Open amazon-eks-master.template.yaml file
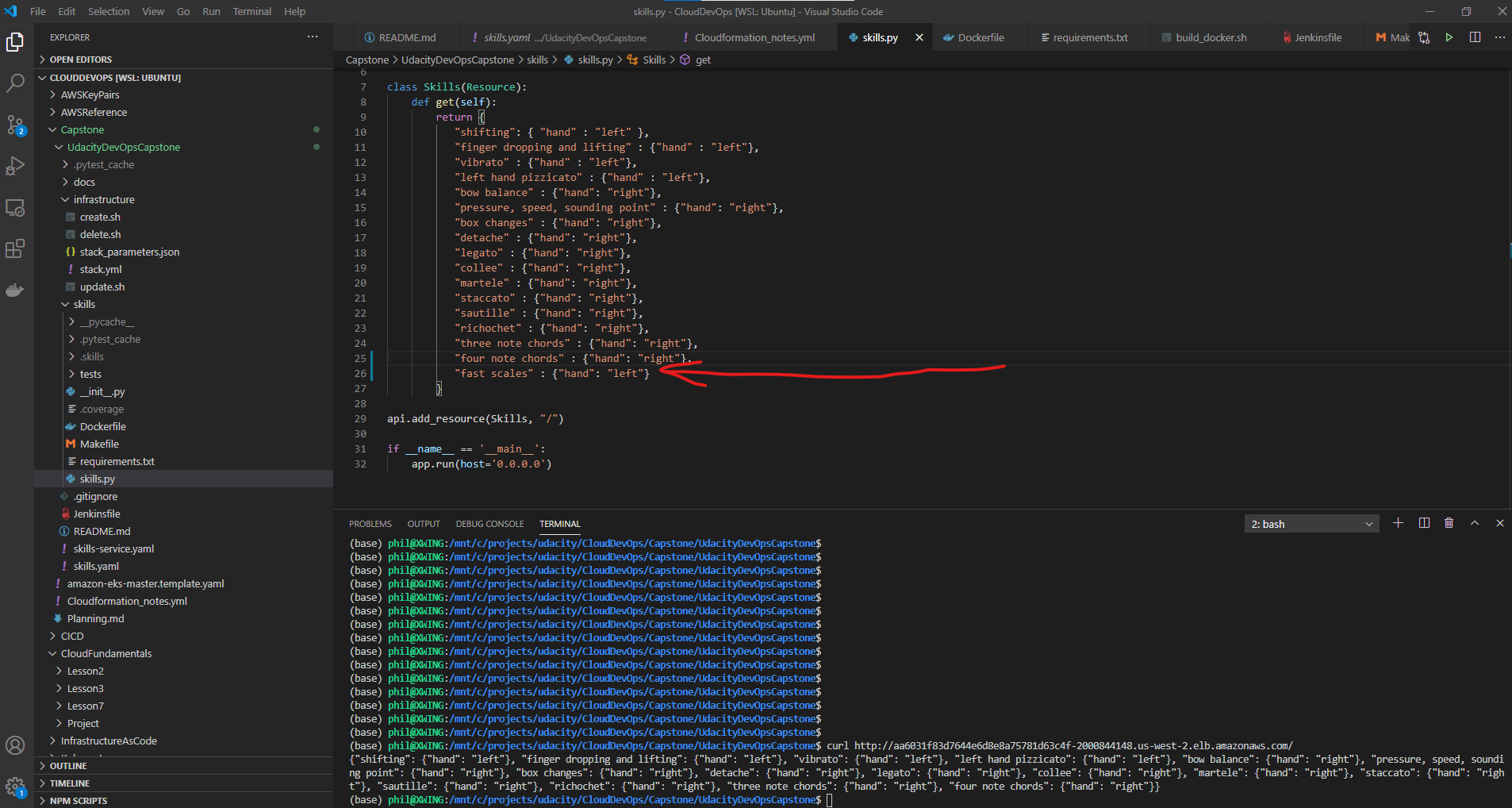The image size is (1512, 808). [184, 584]
